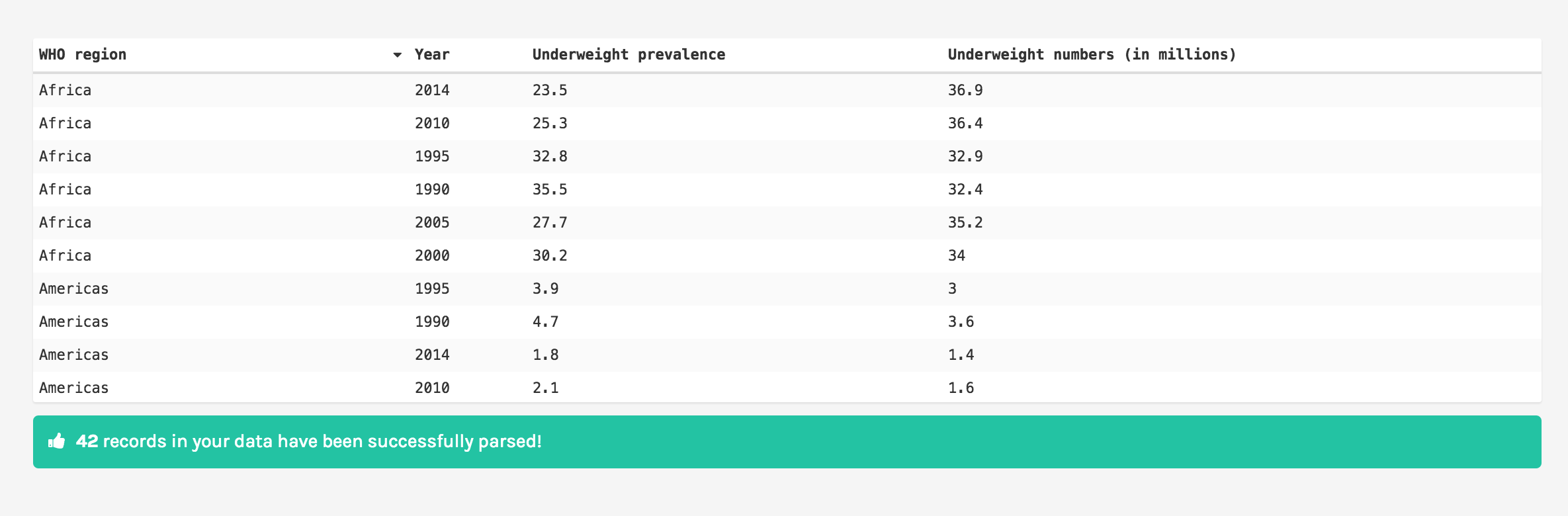Select the Africa 1990 year cell
Image resolution: width=1568 pixels, height=516 pixels.
(x=431, y=190)
